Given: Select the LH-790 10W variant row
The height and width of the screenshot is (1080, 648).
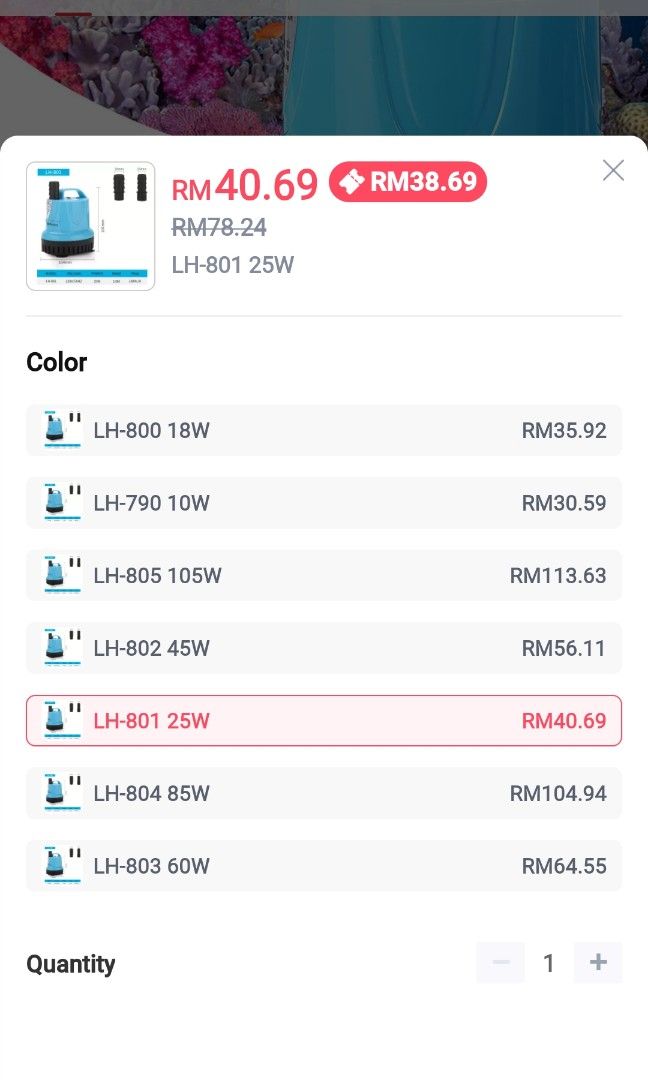Looking at the screenshot, I should tap(324, 502).
